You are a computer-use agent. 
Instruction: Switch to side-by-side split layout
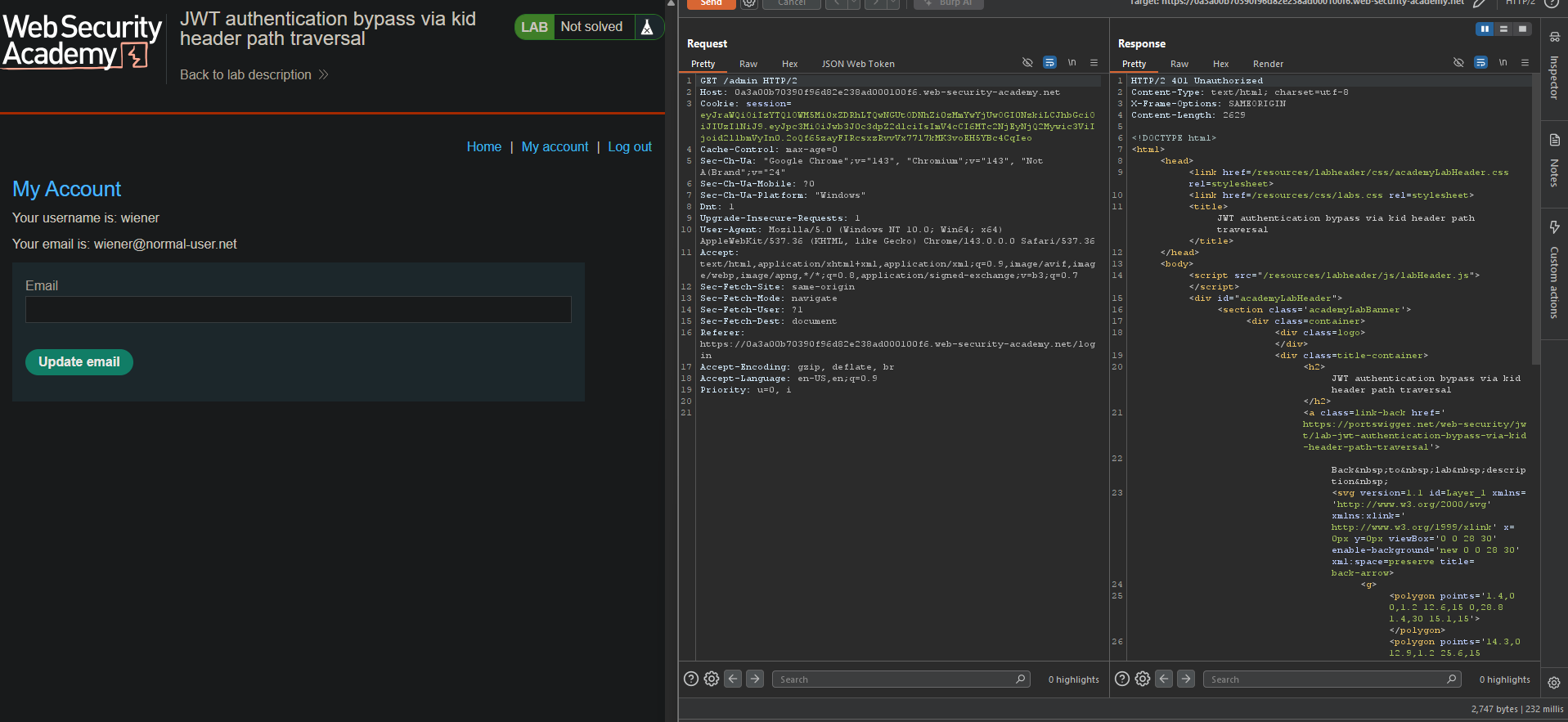click(1485, 29)
